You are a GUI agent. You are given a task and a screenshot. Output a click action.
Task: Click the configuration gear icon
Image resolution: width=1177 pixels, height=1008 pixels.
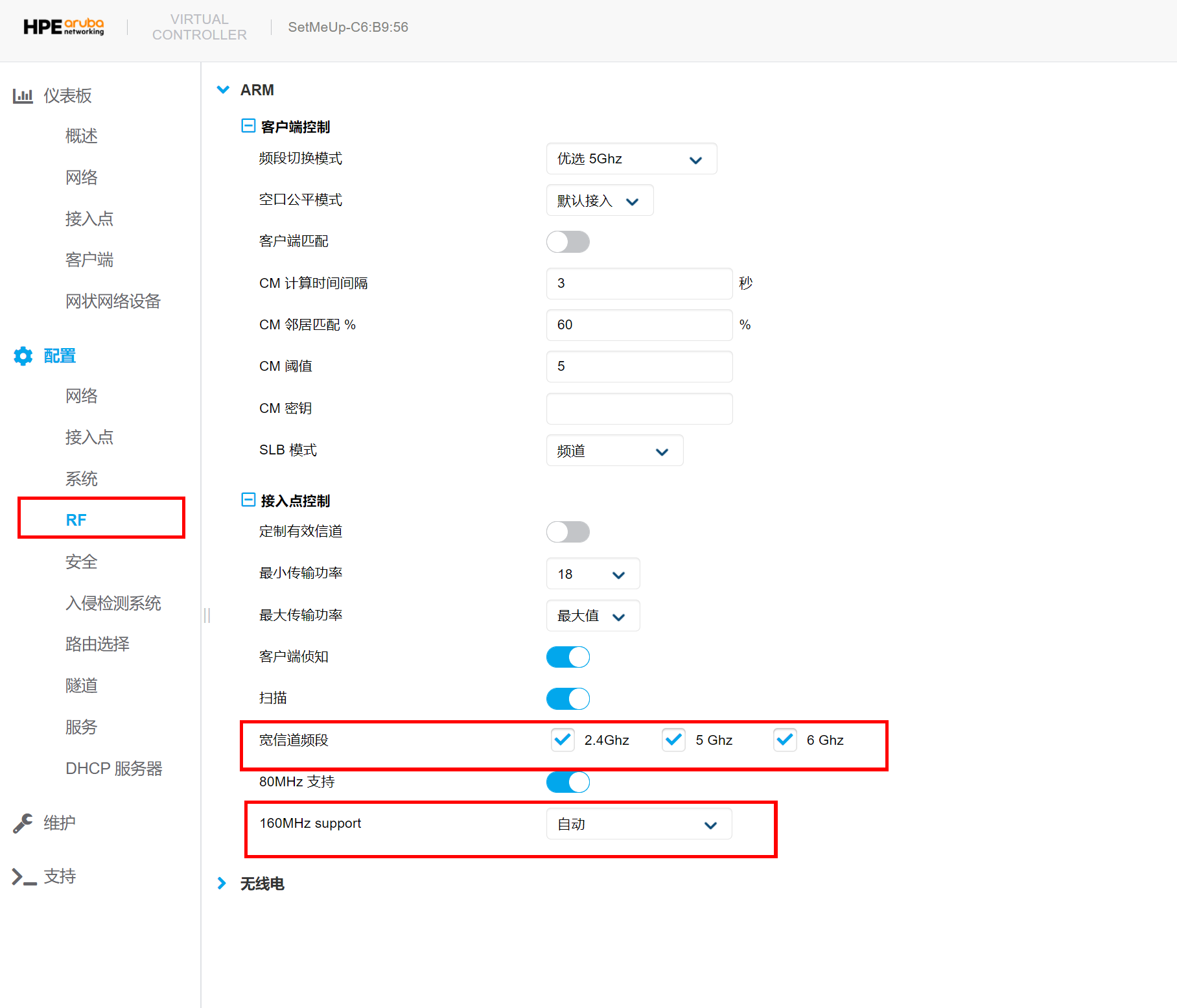[x=23, y=356]
